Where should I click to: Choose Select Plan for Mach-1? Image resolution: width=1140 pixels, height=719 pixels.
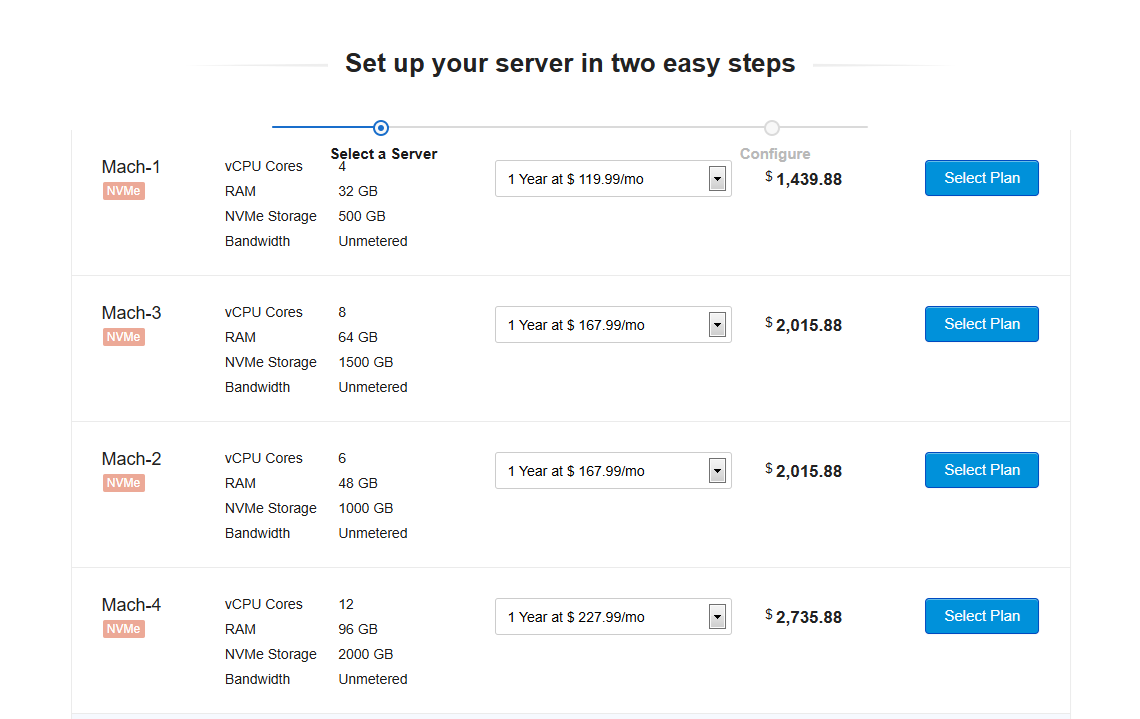[982, 178]
